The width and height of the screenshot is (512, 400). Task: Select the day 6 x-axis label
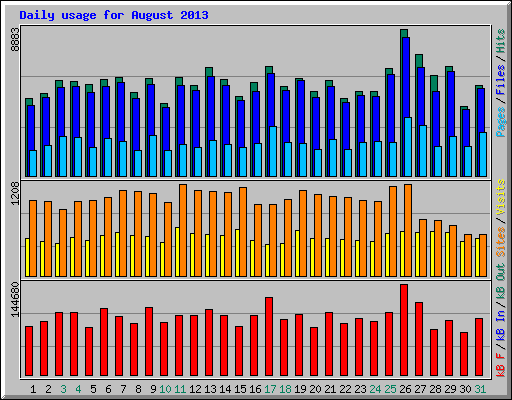point(108,389)
